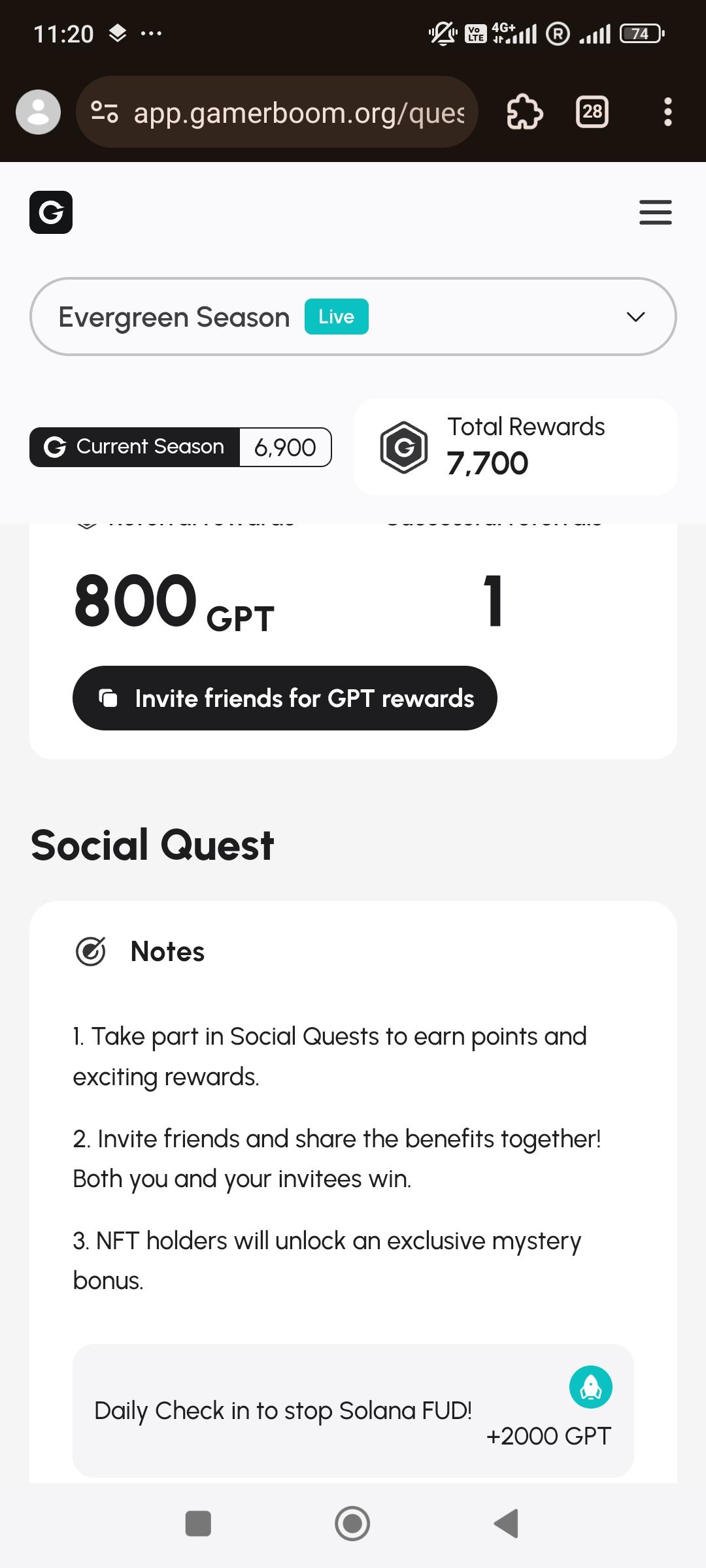Tap the teal rocket quest icon

[x=590, y=1387]
